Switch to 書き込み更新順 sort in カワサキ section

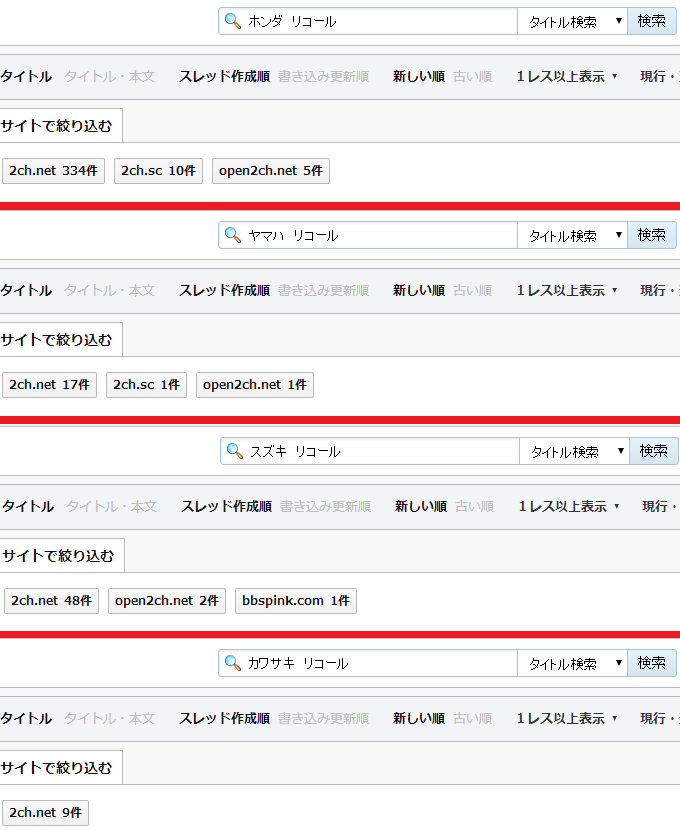tap(323, 718)
